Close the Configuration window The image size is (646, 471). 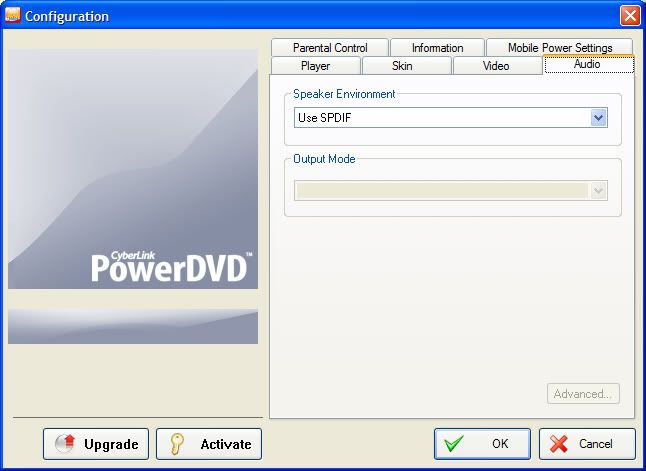point(630,16)
